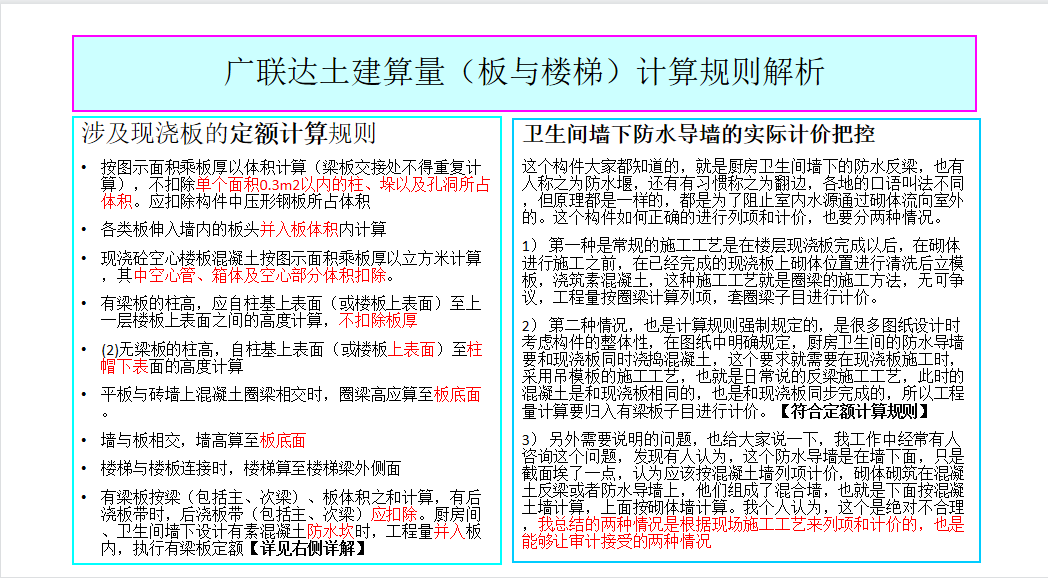
Task: Click the bold note 【详见右侧详解】
Action: [307, 549]
